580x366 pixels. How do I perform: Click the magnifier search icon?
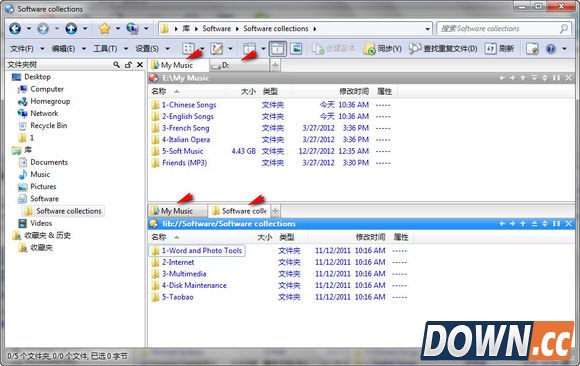pos(564,28)
